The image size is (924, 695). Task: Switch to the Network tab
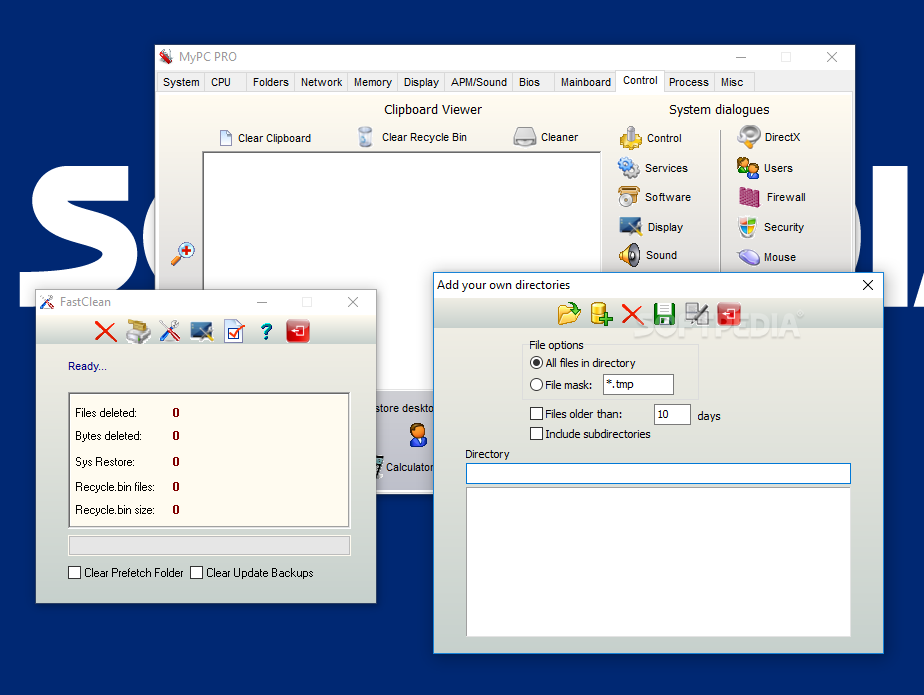[x=321, y=82]
